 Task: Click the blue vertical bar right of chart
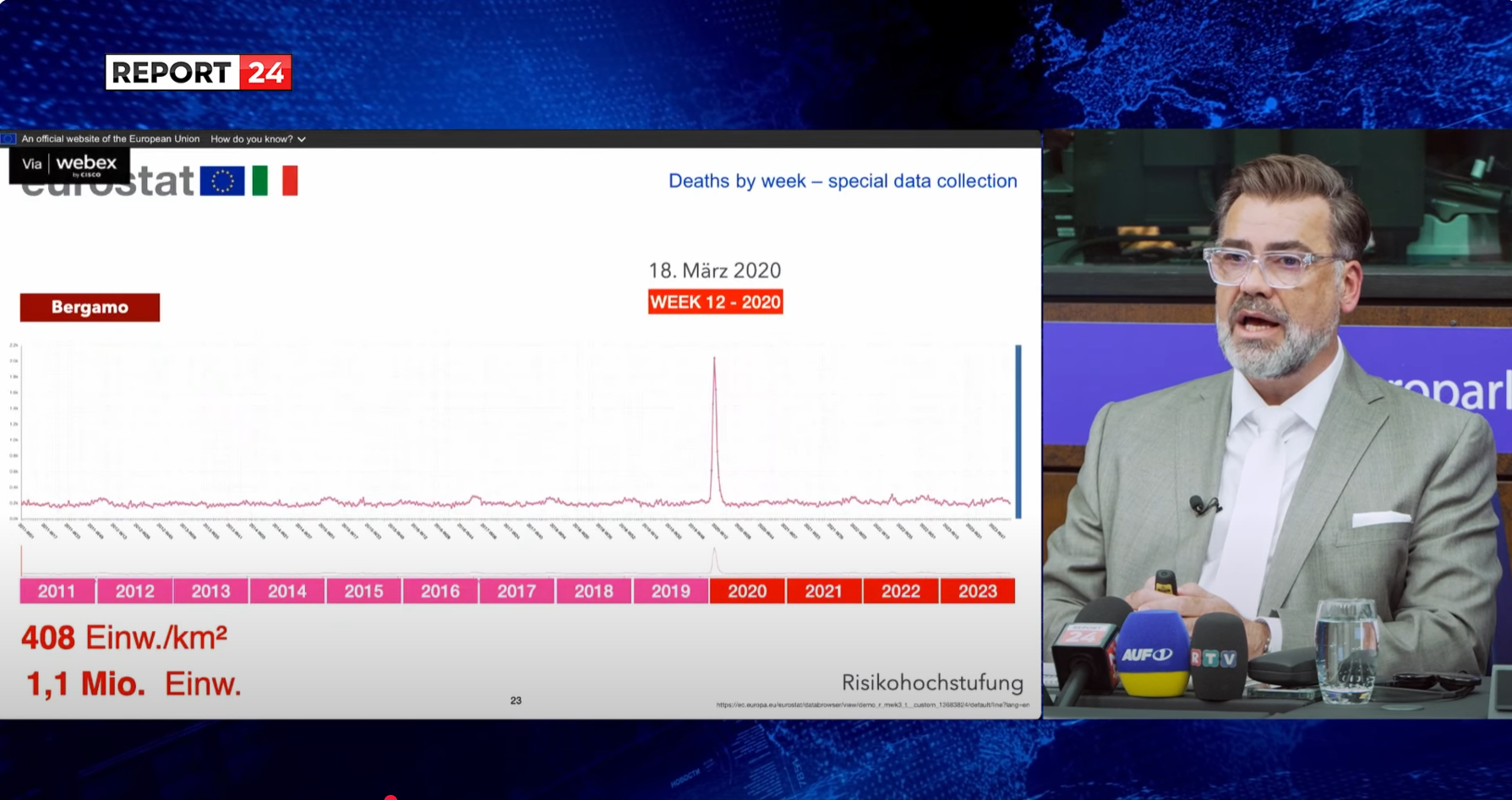pos(1018,431)
